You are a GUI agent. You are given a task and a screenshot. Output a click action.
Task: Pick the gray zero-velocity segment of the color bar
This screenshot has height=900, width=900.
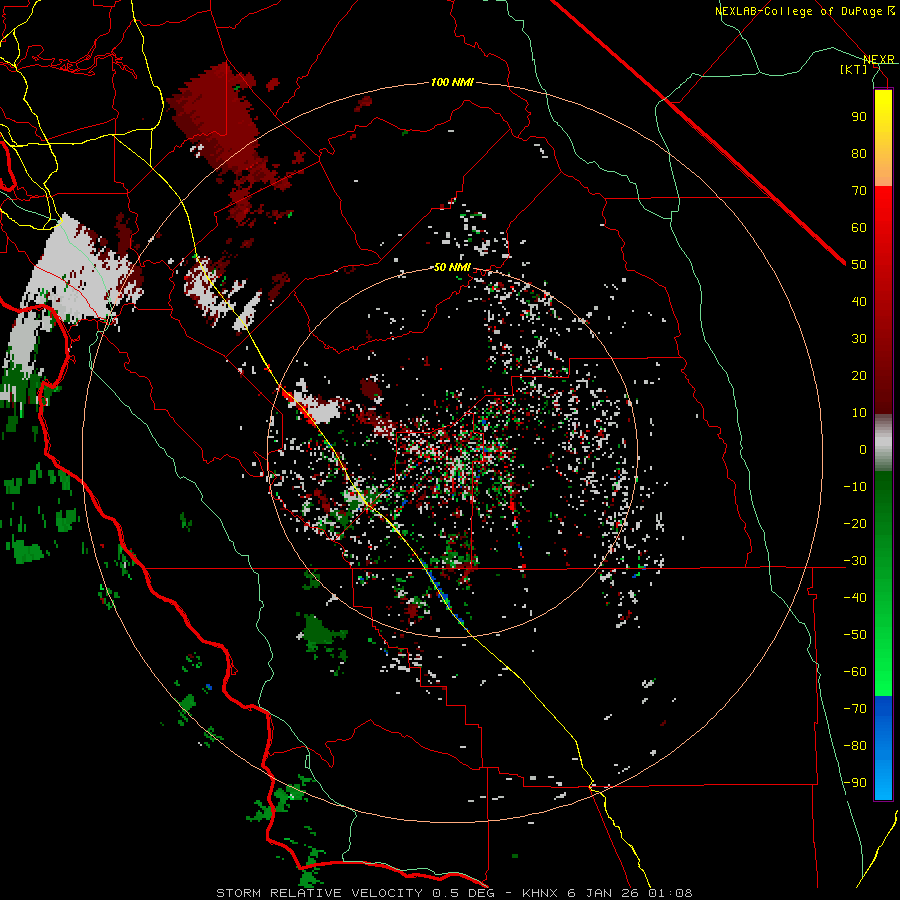coord(883,445)
